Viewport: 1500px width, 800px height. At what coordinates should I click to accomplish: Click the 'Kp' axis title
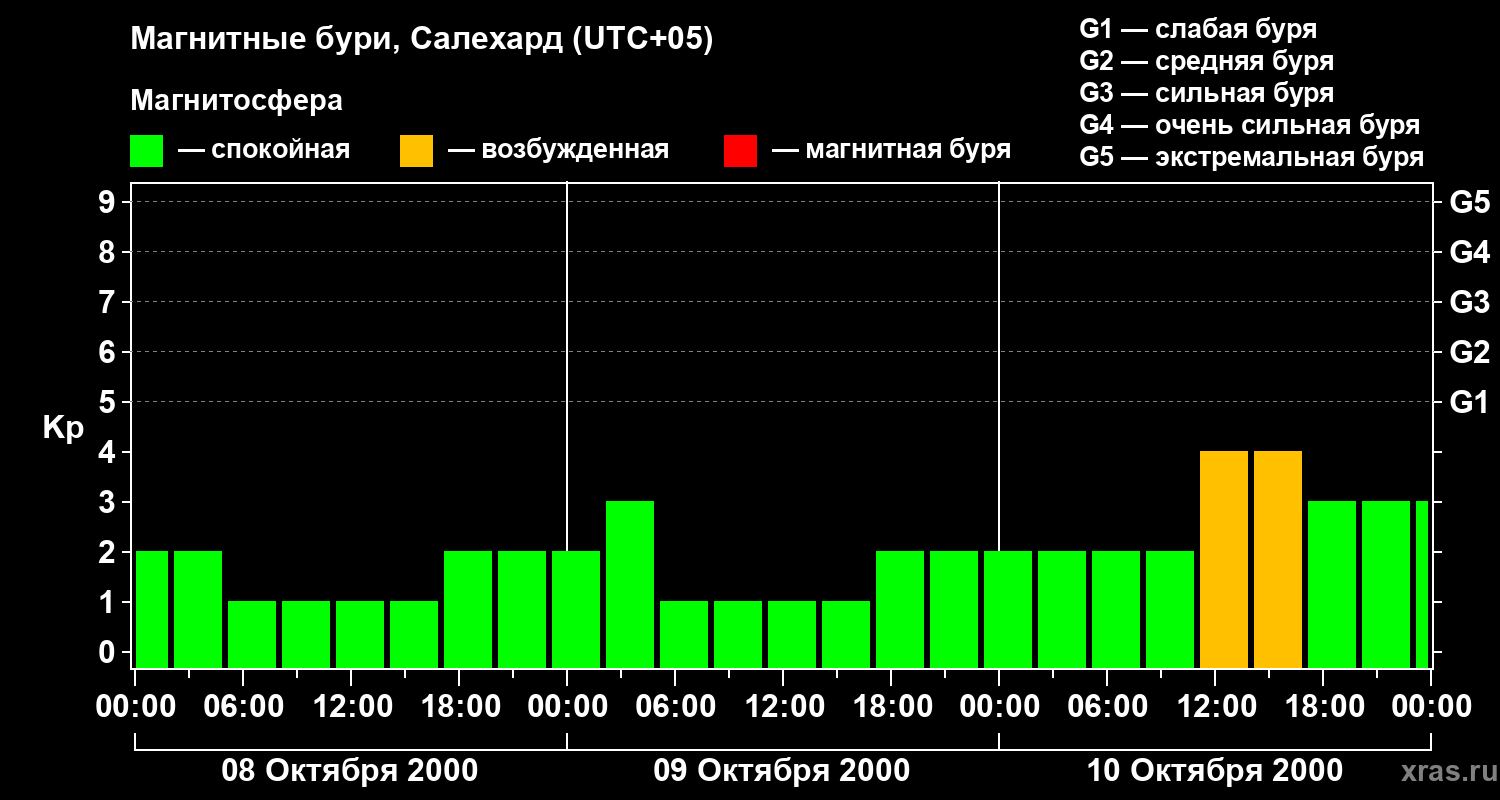[63, 429]
